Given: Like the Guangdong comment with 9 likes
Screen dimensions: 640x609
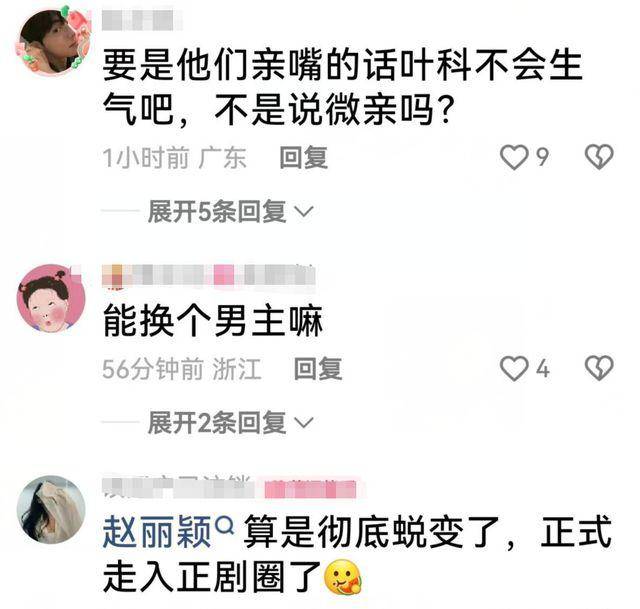Looking at the screenshot, I should point(514,157).
